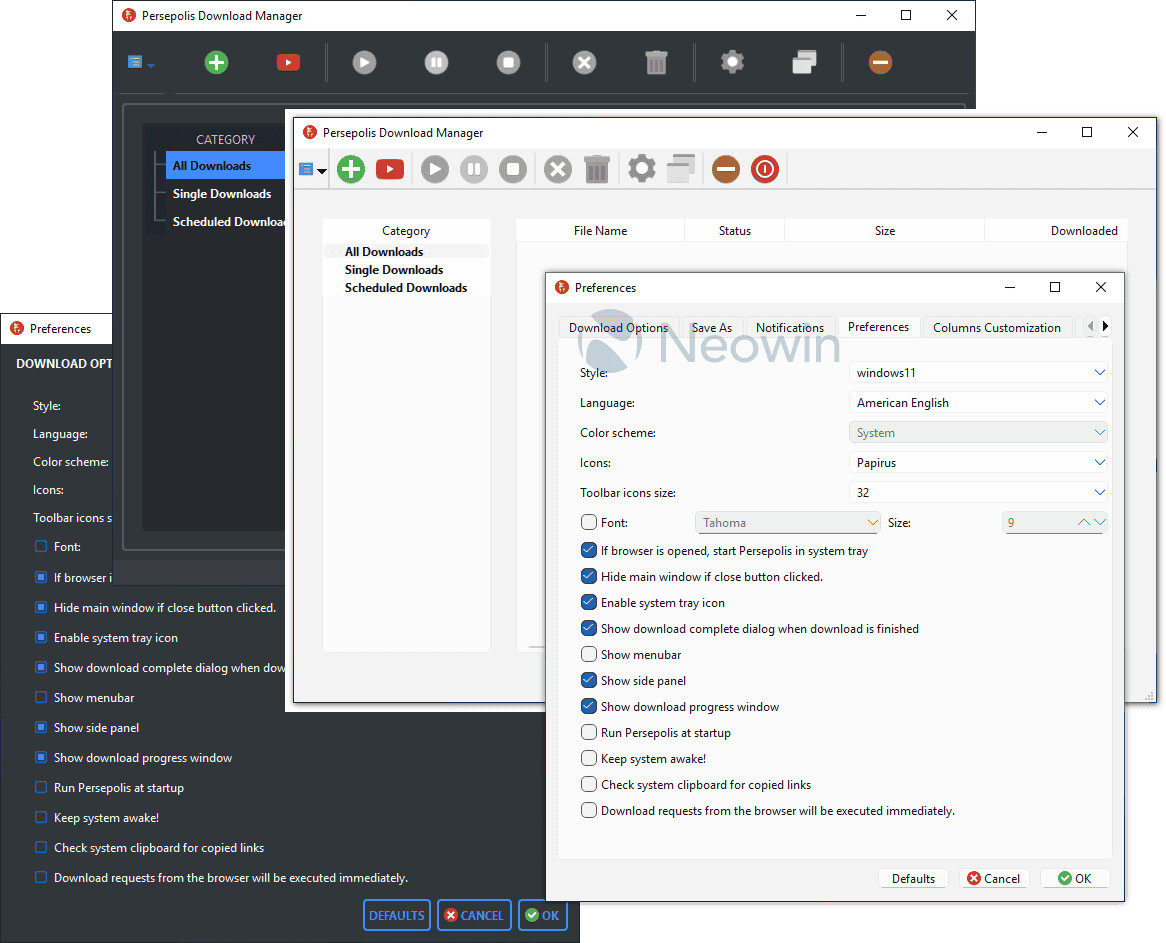Click Defaults button in light Preferences
Screen dimensions: 1166x943
pos(913,878)
